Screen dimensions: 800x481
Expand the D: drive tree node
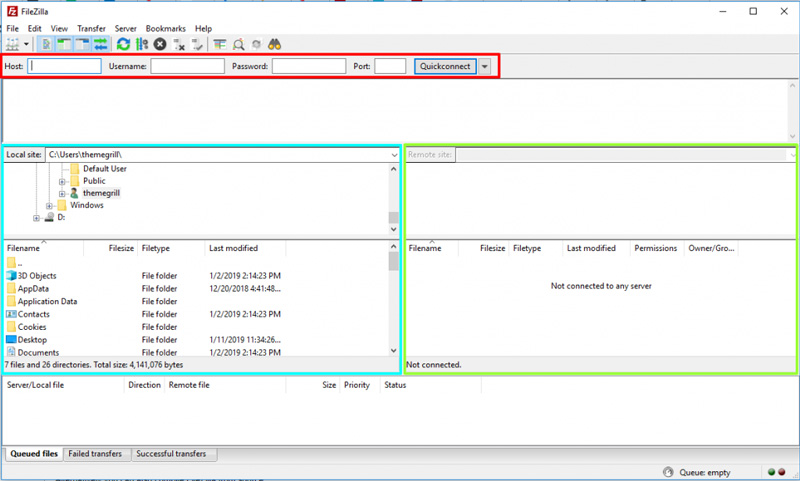coord(36,218)
